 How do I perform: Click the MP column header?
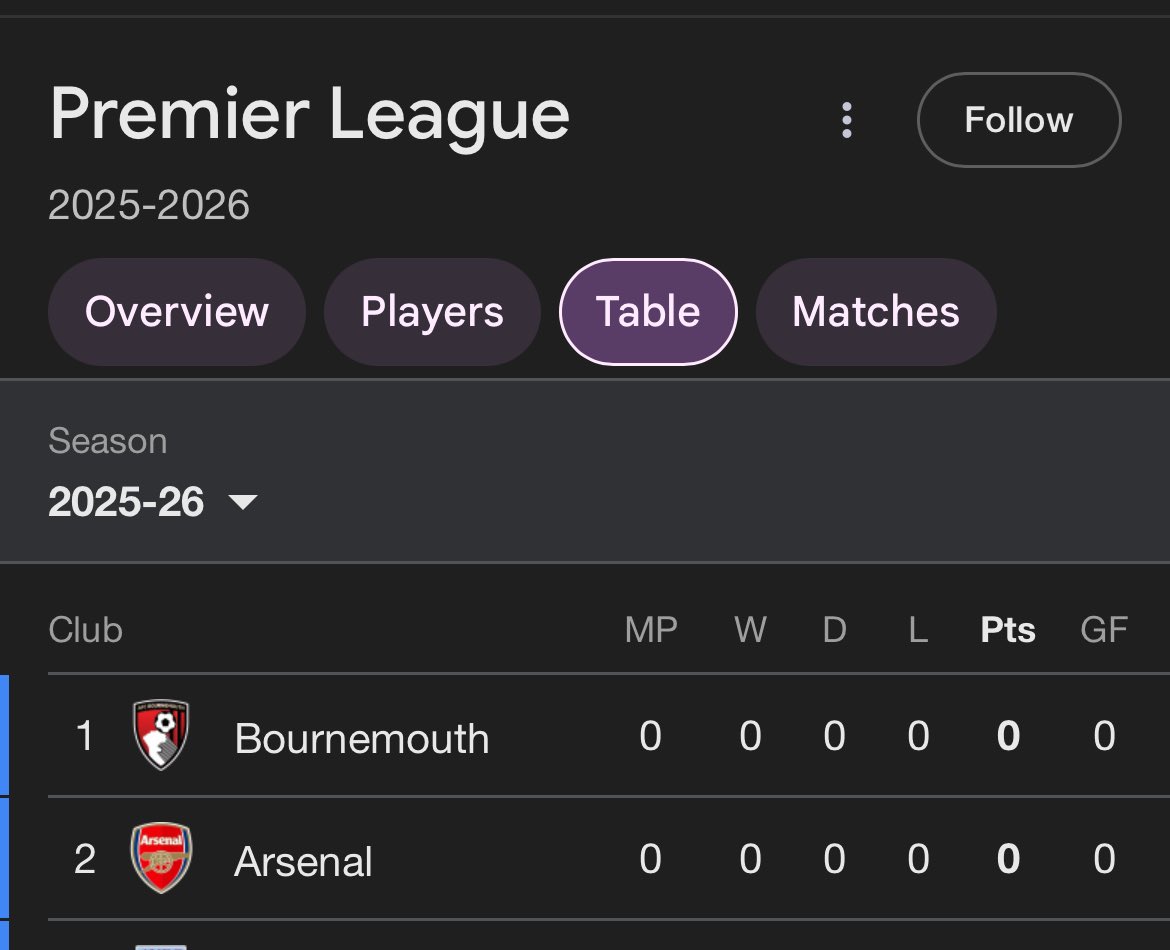651,630
